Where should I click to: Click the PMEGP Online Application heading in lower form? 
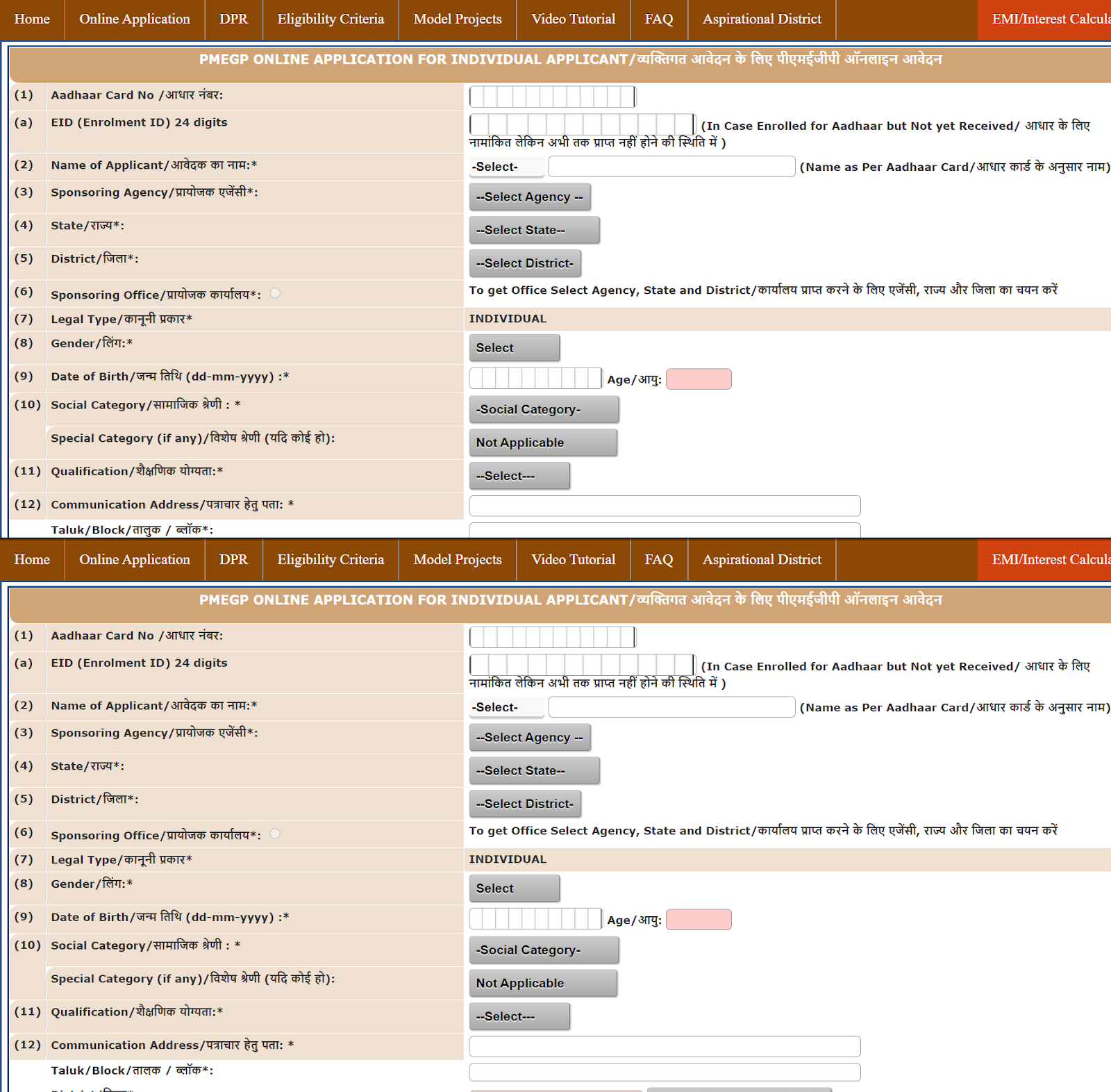tap(570, 600)
